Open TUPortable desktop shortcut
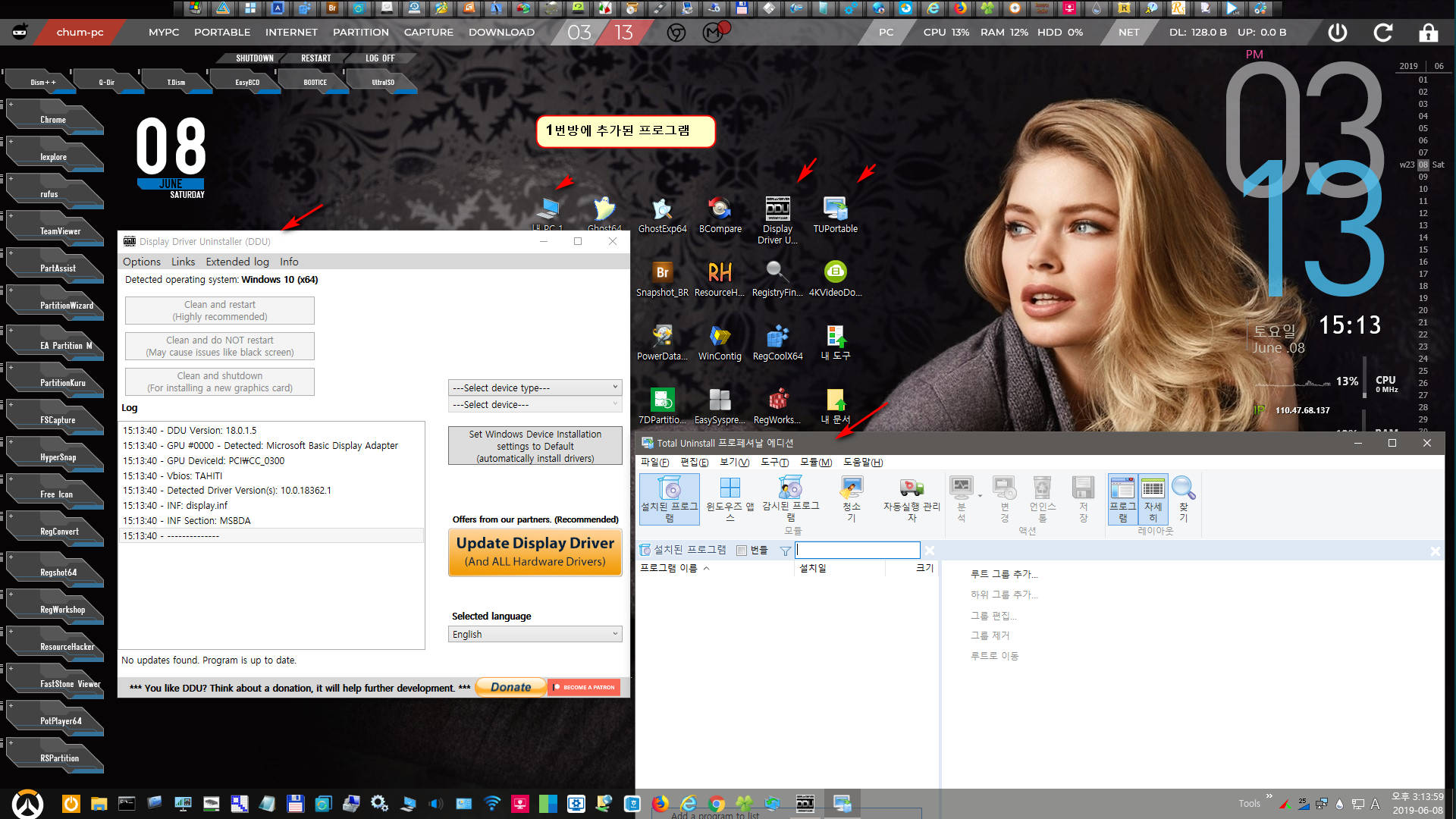This screenshot has height=819, width=1456. point(835,215)
